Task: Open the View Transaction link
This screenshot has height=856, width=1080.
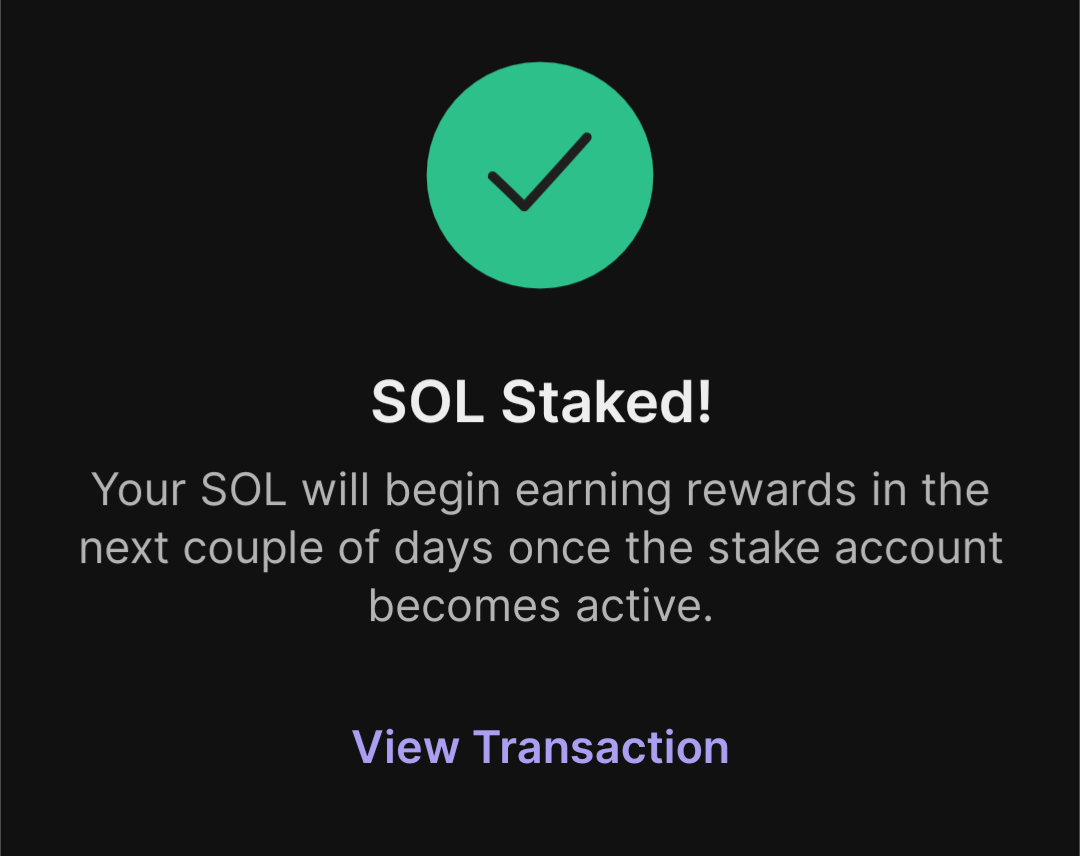Action: pos(540,746)
